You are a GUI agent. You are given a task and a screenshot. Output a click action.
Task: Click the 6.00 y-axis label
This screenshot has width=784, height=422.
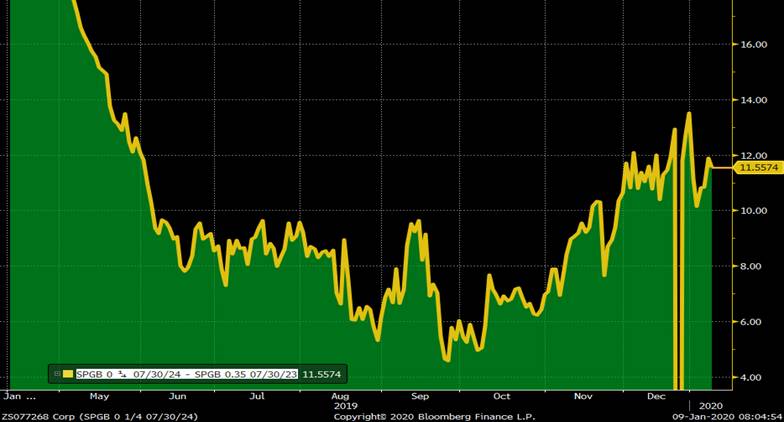[x=753, y=322]
